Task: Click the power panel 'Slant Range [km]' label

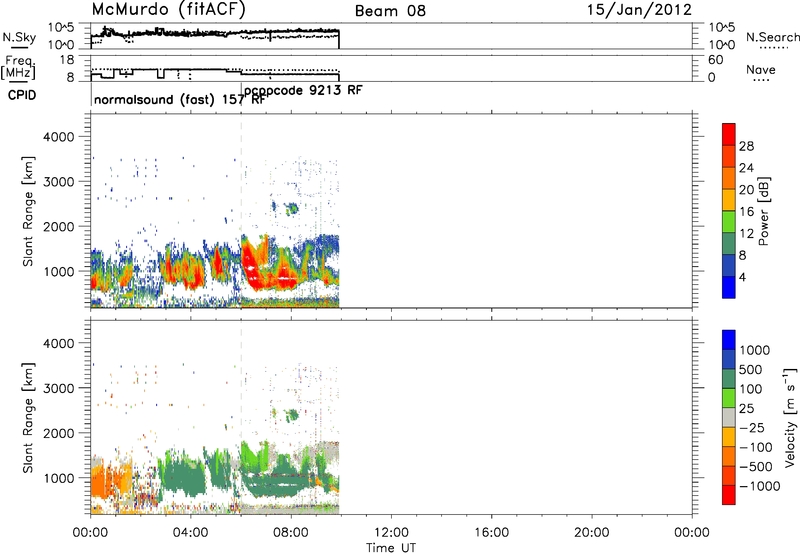Action: 28,211
